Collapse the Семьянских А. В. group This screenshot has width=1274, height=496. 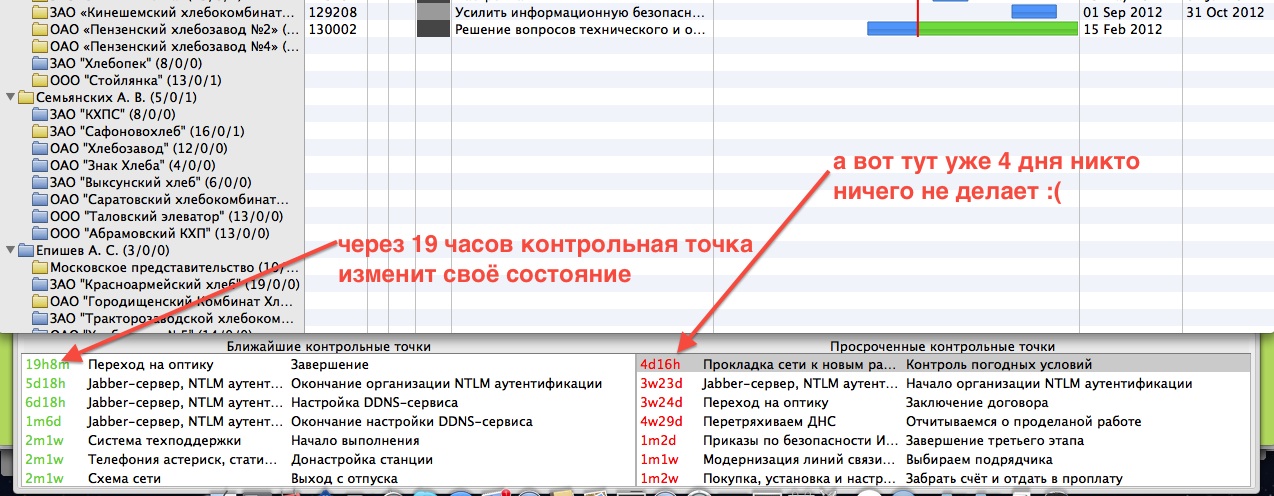pos(10,97)
